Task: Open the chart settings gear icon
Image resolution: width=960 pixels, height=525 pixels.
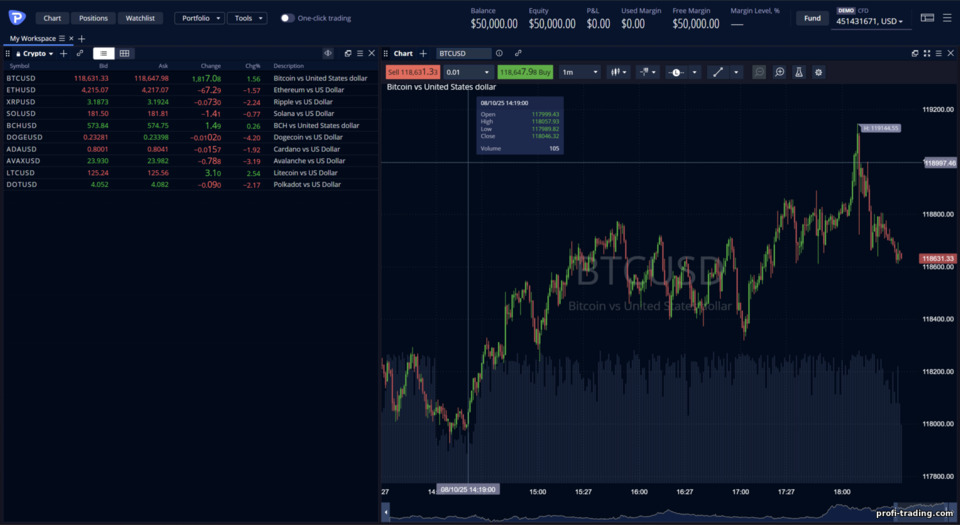Action: 818,72
